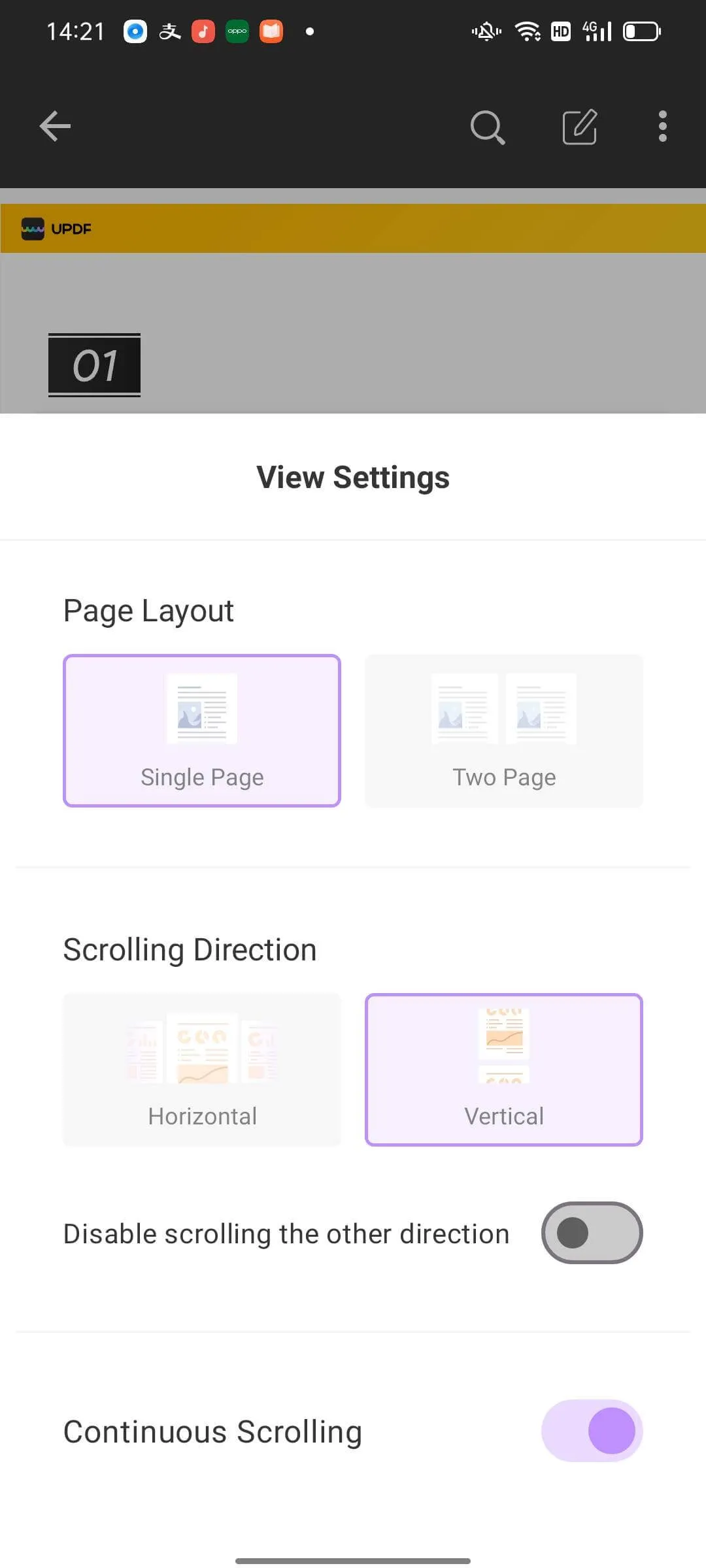Tap the bottom home gesture bar

point(353,1561)
